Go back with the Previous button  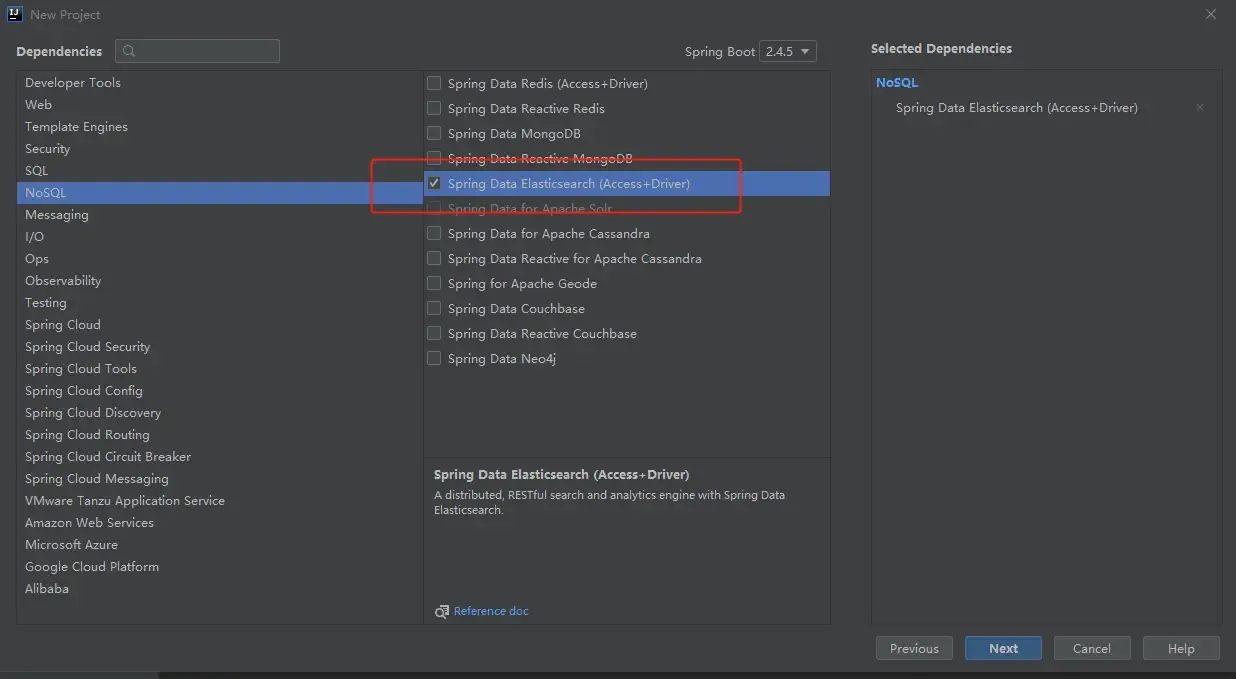click(x=914, y=648)
